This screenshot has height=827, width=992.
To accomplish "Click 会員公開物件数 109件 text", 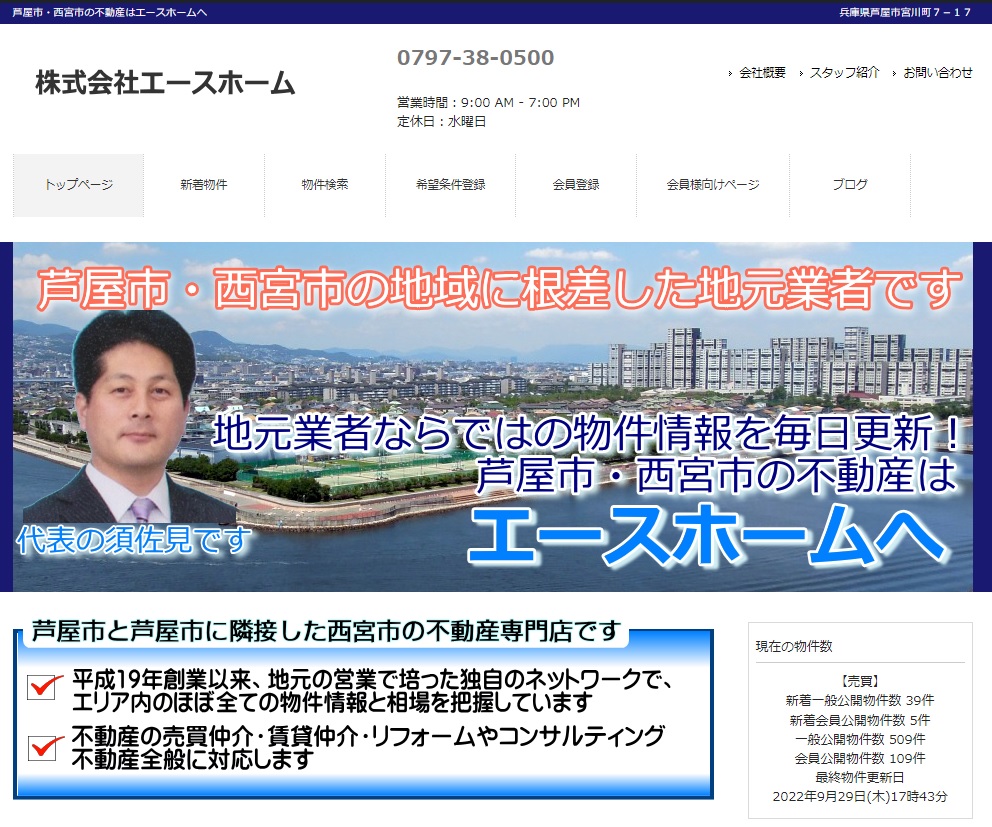I will coord(860,758).
